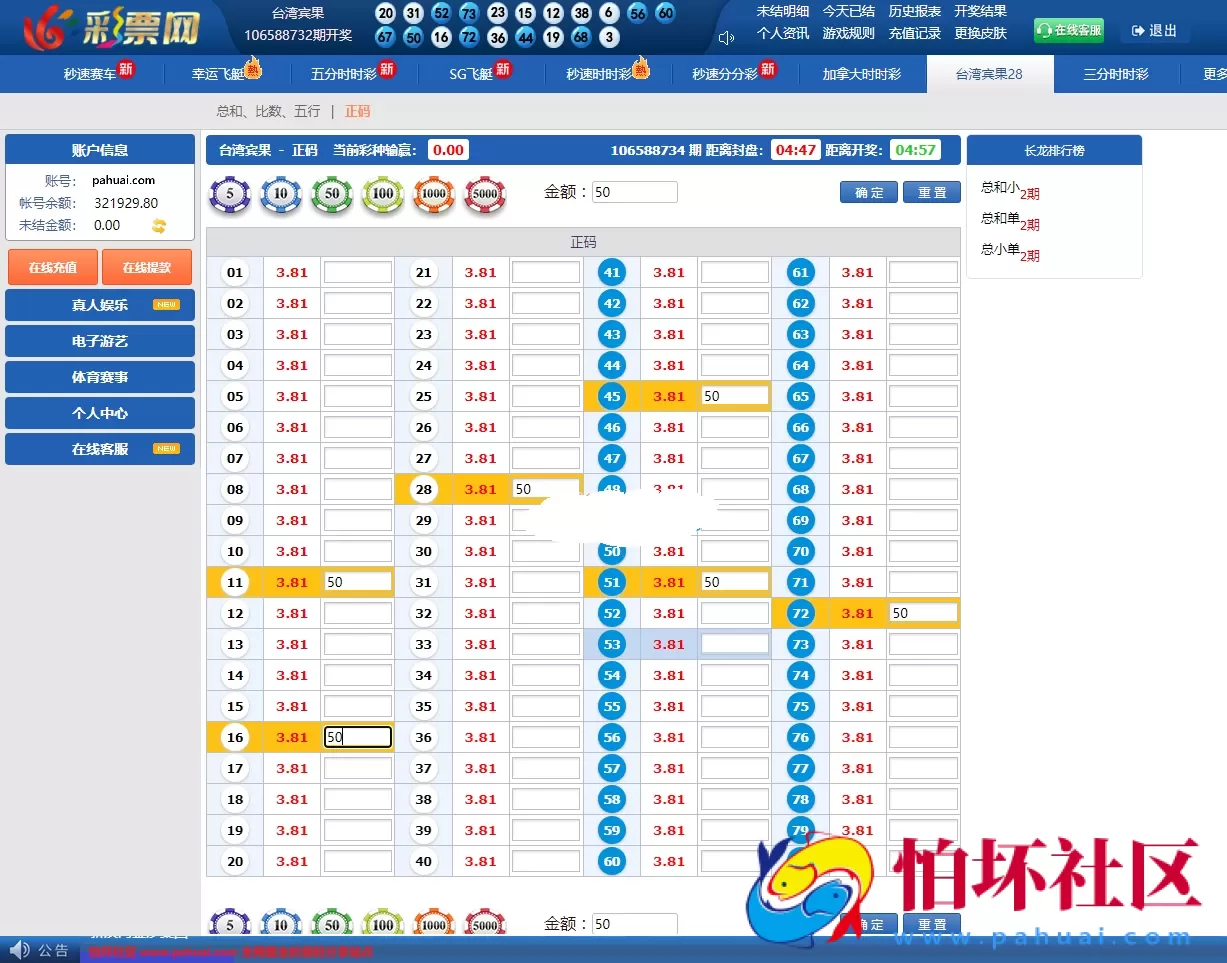Image resolution: width=1227 pixels, height=963 pixels.
Task: Click the 确定 confirm button
Action: click(868, 192)
